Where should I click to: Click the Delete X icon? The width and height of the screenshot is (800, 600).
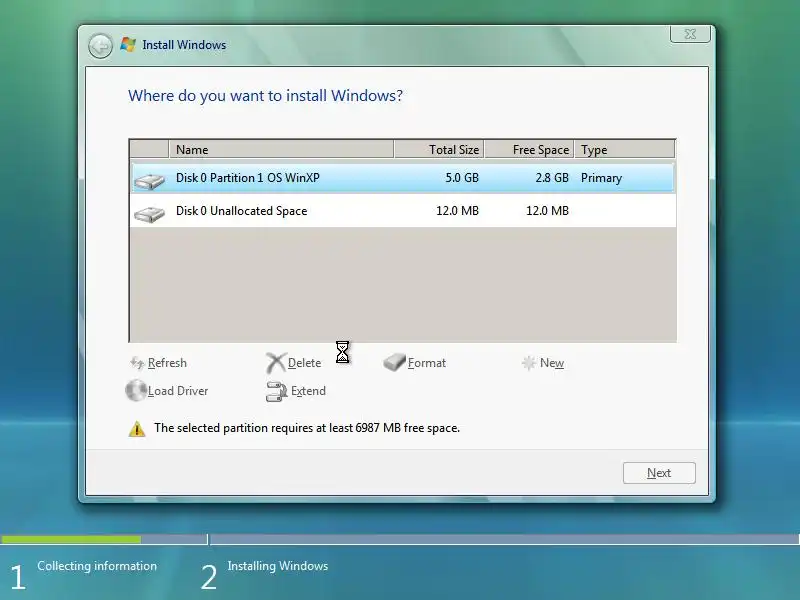[x=276, y=363]
